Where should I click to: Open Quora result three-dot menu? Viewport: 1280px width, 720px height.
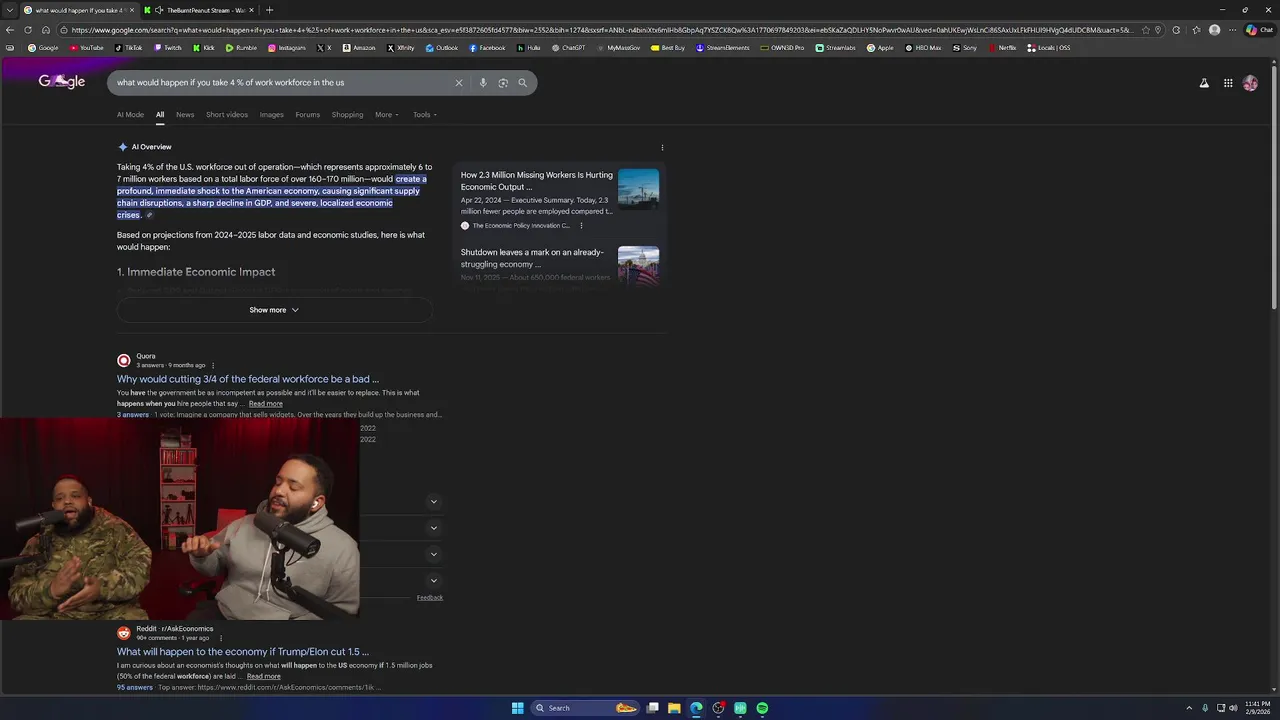coord(213,365)
